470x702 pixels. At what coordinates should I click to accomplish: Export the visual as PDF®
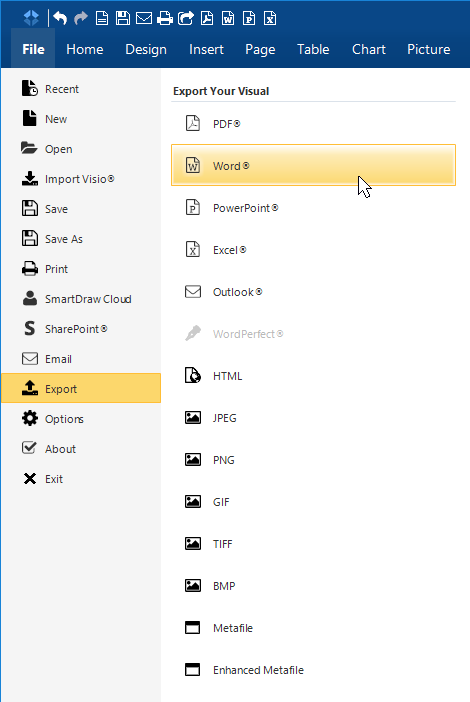coord(313,123)
